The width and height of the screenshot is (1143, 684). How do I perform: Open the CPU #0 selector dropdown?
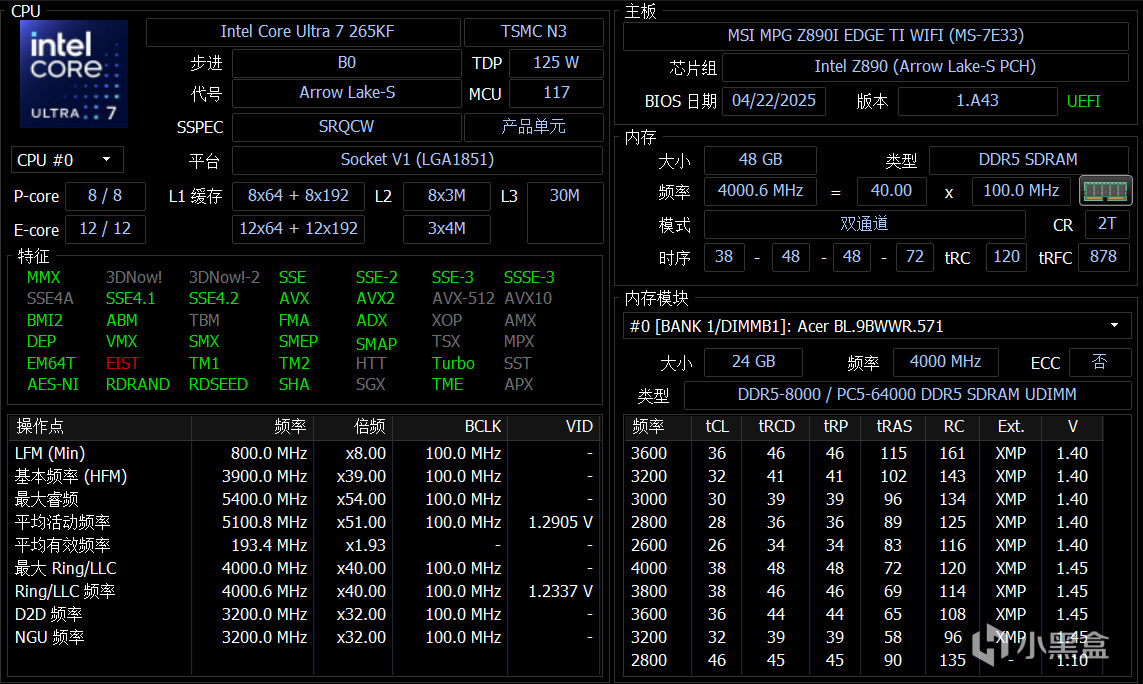pyautogui.click(x=67, y=160)
